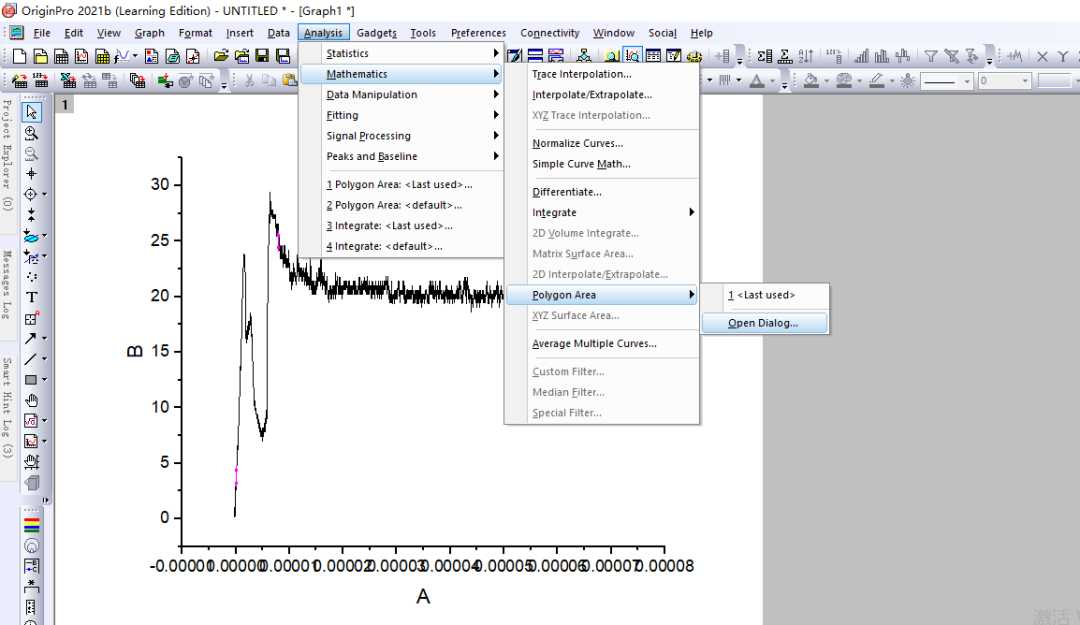
Task: Show the Messages Log side panel
Action: 7,285
